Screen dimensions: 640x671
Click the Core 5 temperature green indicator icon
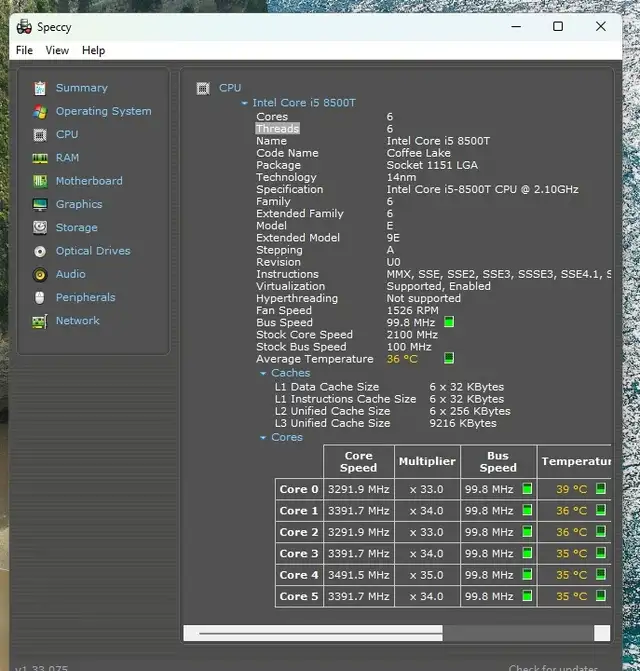click(601, 595)
